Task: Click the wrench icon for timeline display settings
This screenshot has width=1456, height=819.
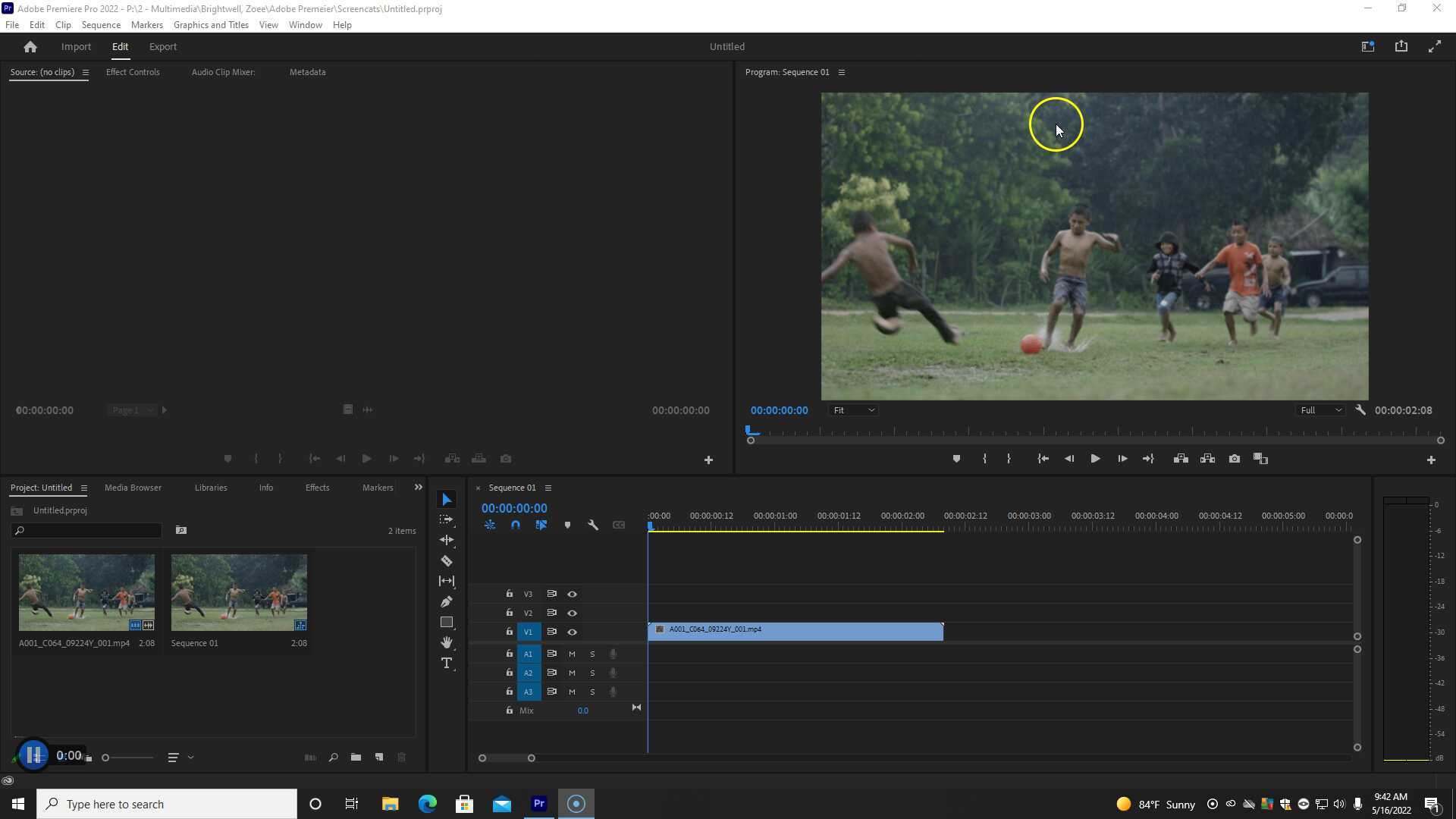Action: [x=593, y=525]
